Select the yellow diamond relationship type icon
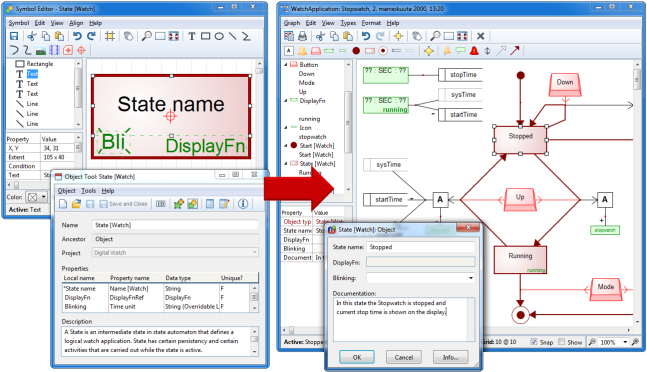Image resolution: width=647 pixels, height=372 pixels. point(429,51)
